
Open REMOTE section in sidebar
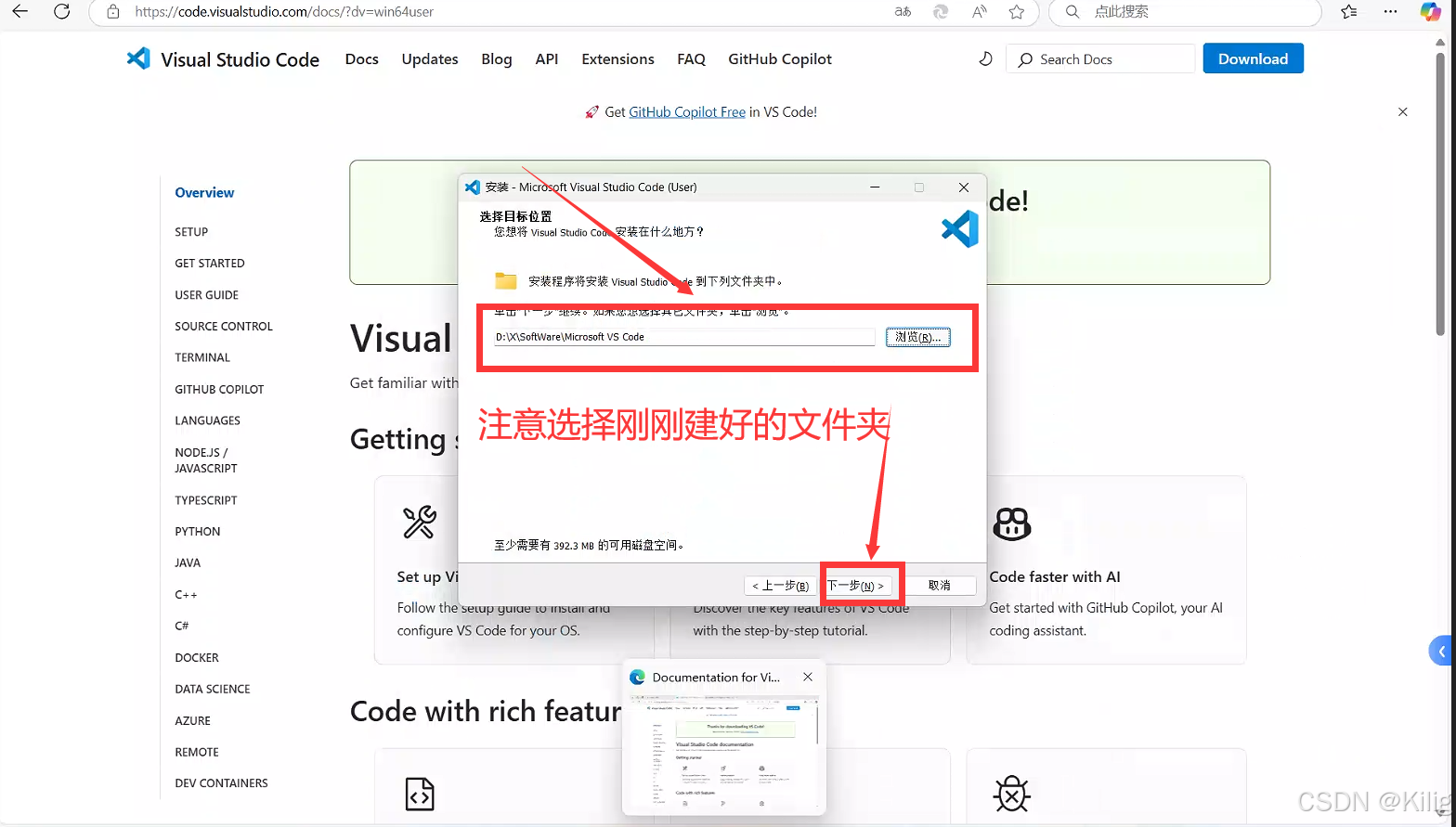pos(197,753)
